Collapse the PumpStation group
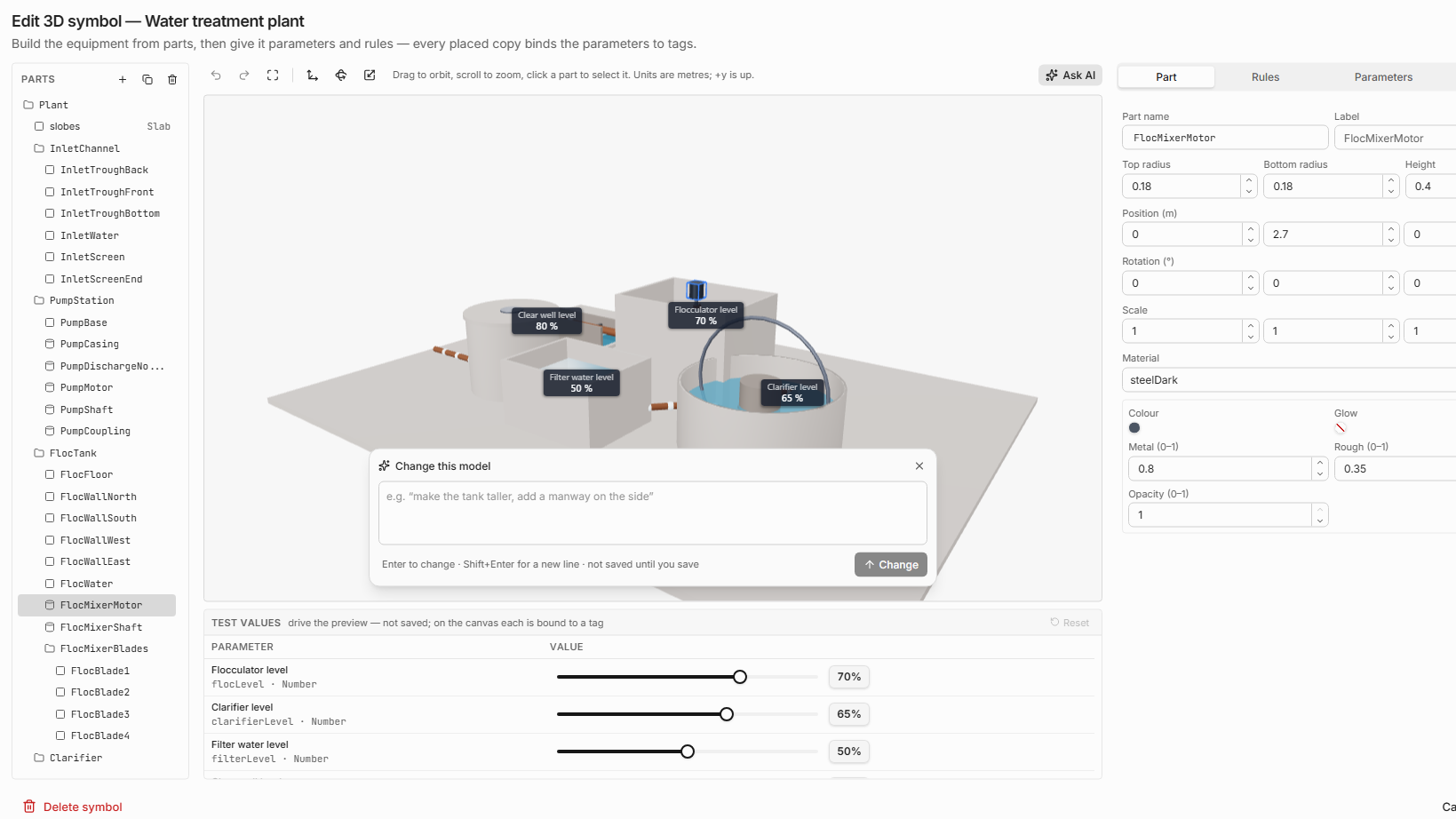 (39, 301)
